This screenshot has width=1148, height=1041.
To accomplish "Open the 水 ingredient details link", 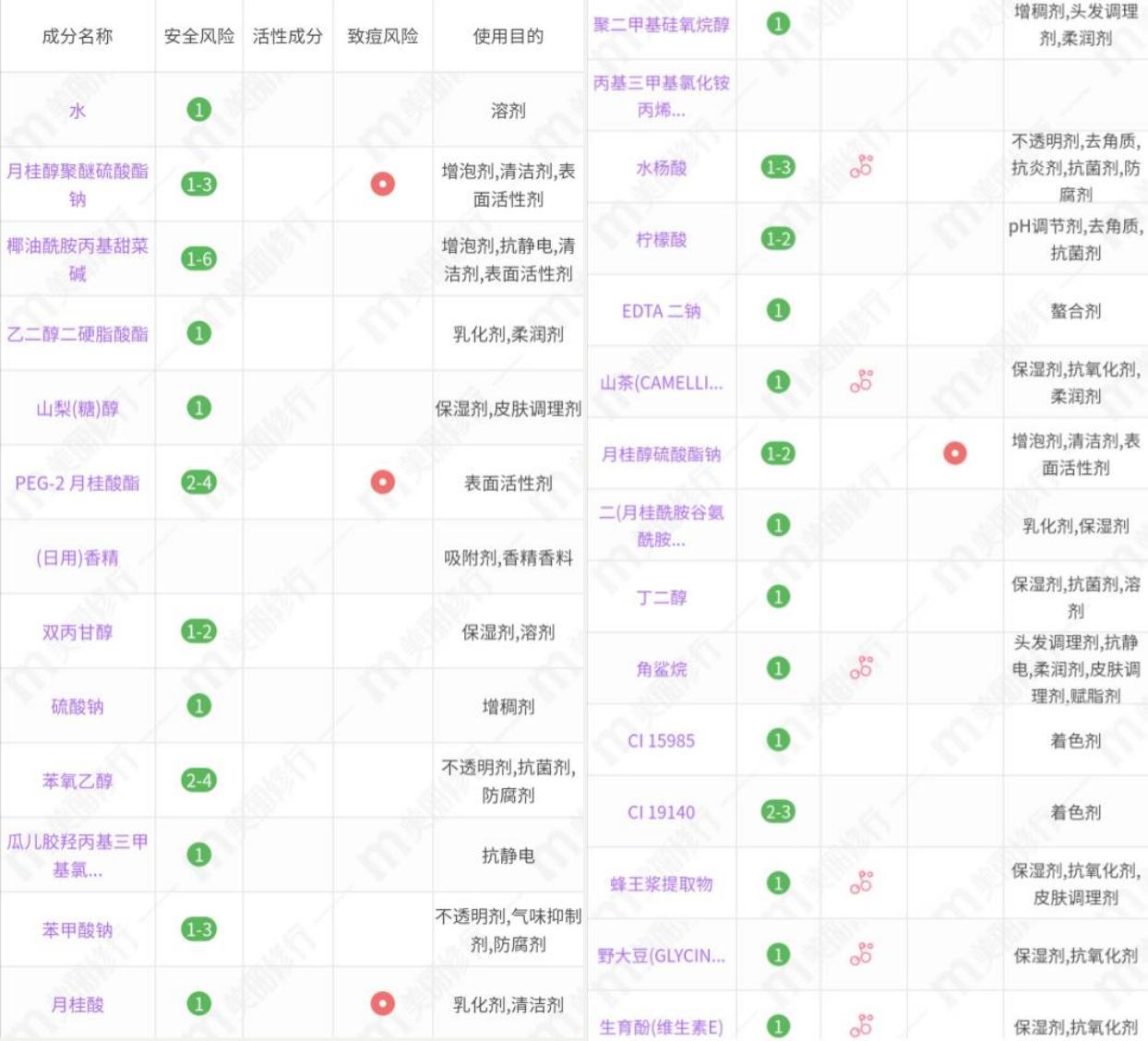I will (x=78, y=108).
